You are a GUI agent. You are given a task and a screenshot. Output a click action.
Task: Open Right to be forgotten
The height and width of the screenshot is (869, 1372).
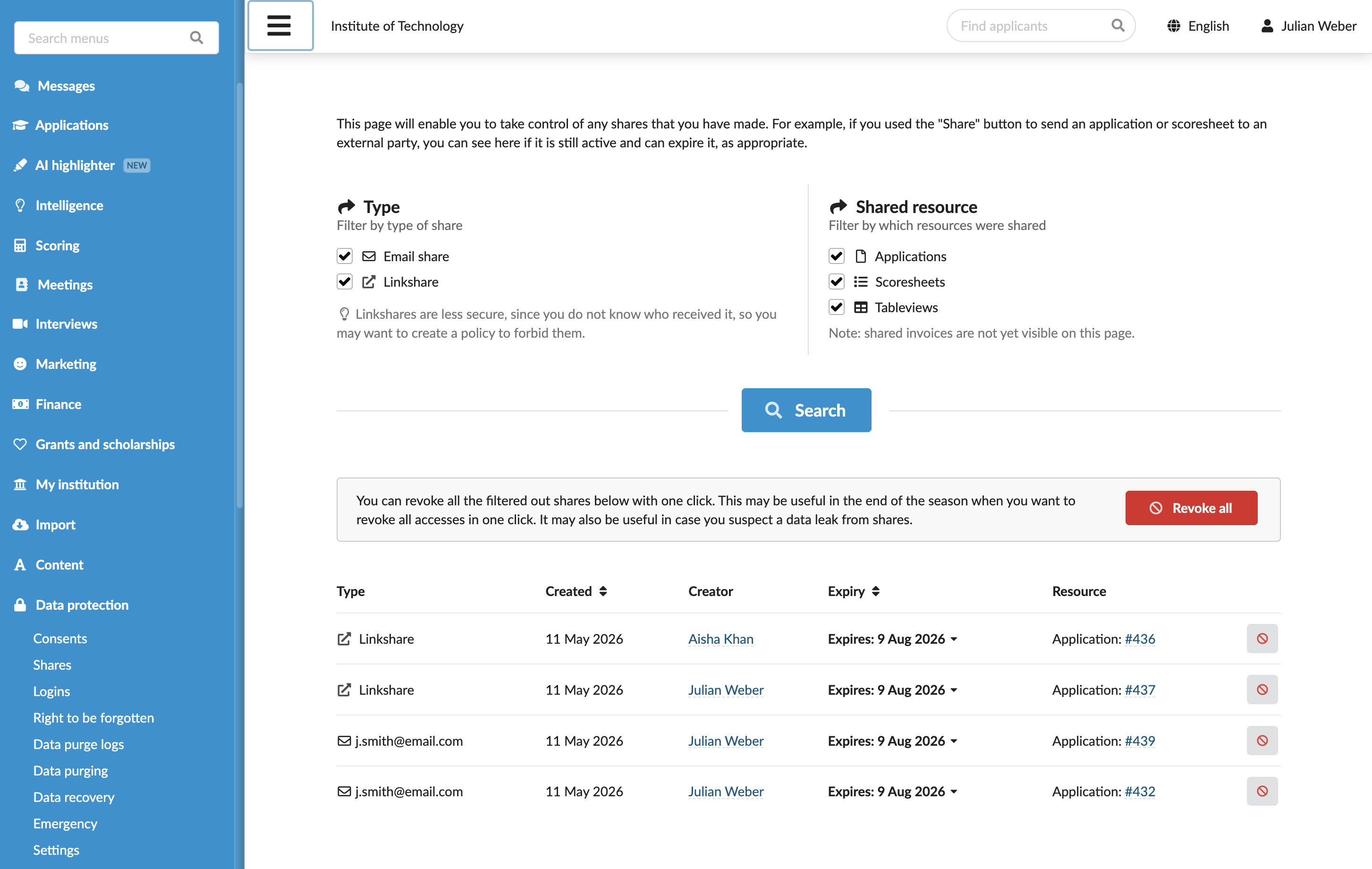(x=93, y=718)
